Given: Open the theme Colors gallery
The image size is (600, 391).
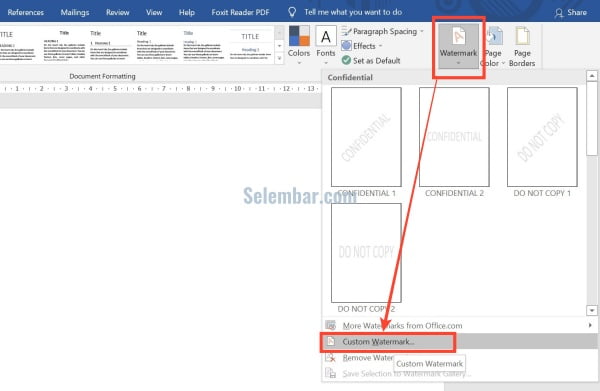Looking at the screenshot, I should tap(299, 45).
